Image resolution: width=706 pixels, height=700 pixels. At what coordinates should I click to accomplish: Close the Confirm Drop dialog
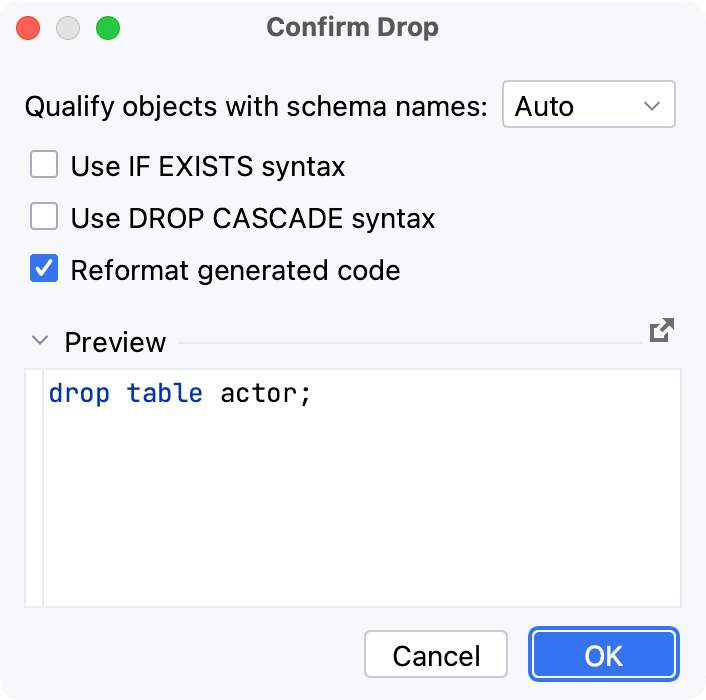tap(28, 28)
